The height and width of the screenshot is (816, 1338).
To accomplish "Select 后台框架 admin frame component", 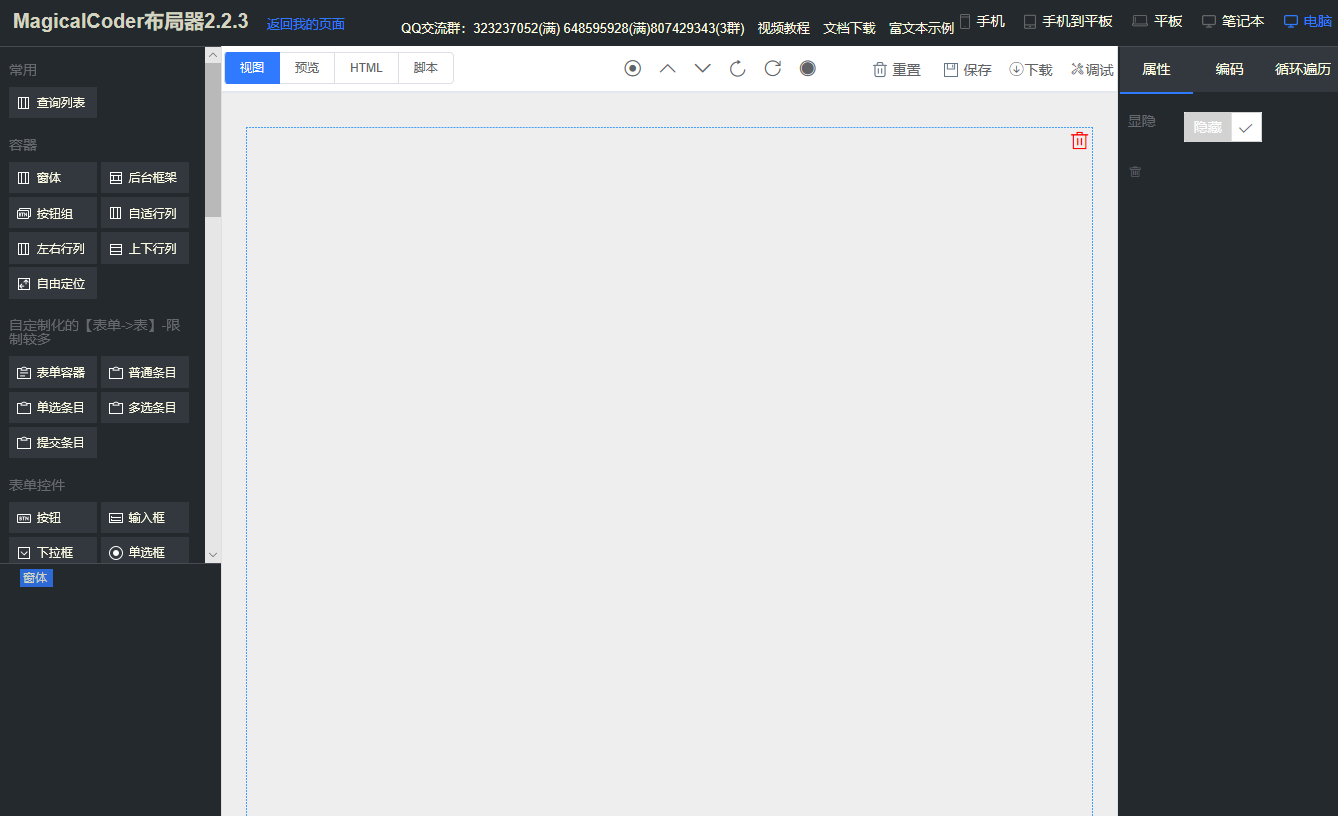I will click(145, 177).
